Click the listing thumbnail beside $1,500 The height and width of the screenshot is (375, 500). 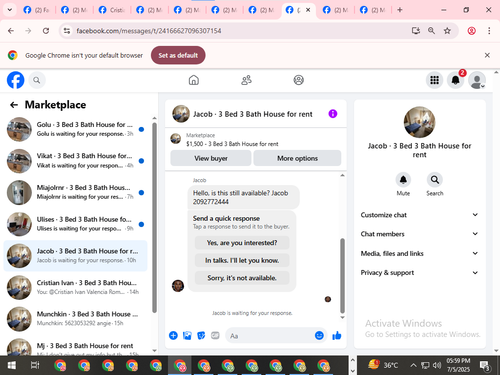[176, 138]
